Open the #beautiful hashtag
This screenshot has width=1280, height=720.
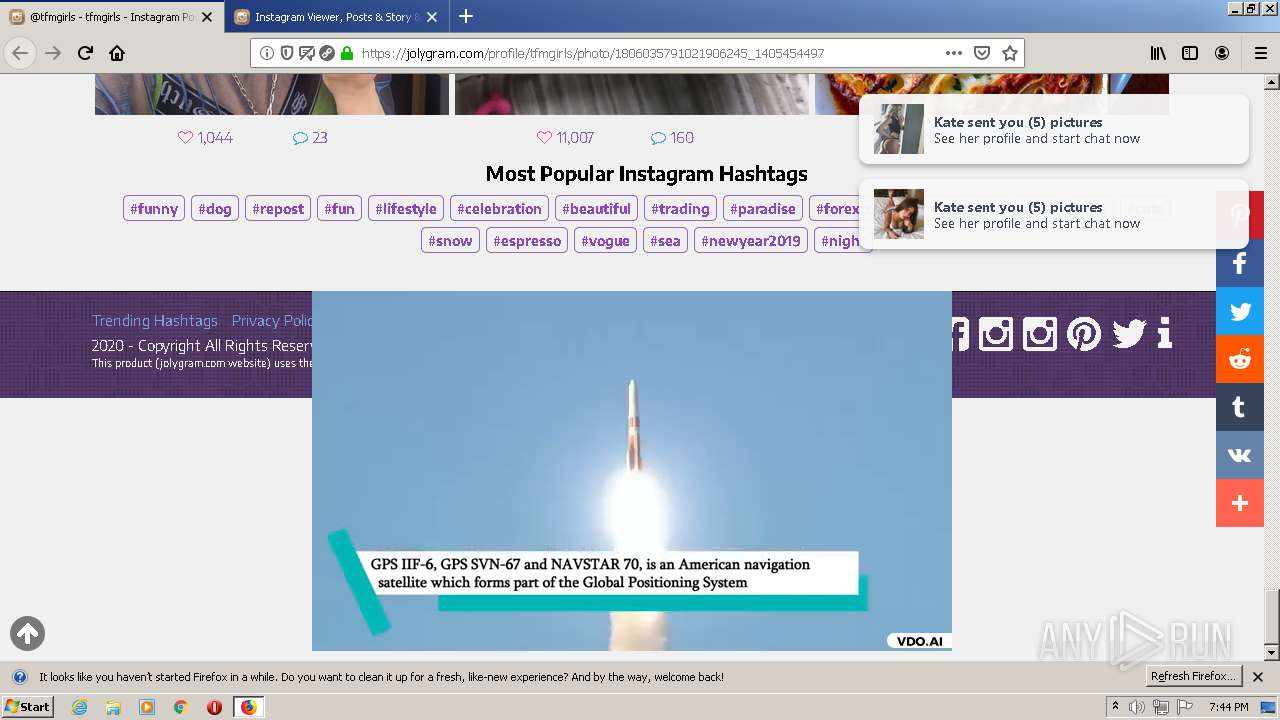tap(596, 209)
